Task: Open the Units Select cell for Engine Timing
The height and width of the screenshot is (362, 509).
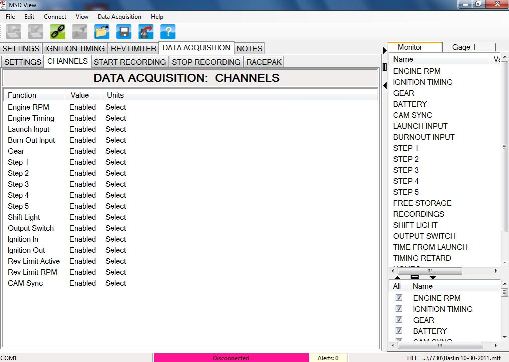Action: (116, 118)
